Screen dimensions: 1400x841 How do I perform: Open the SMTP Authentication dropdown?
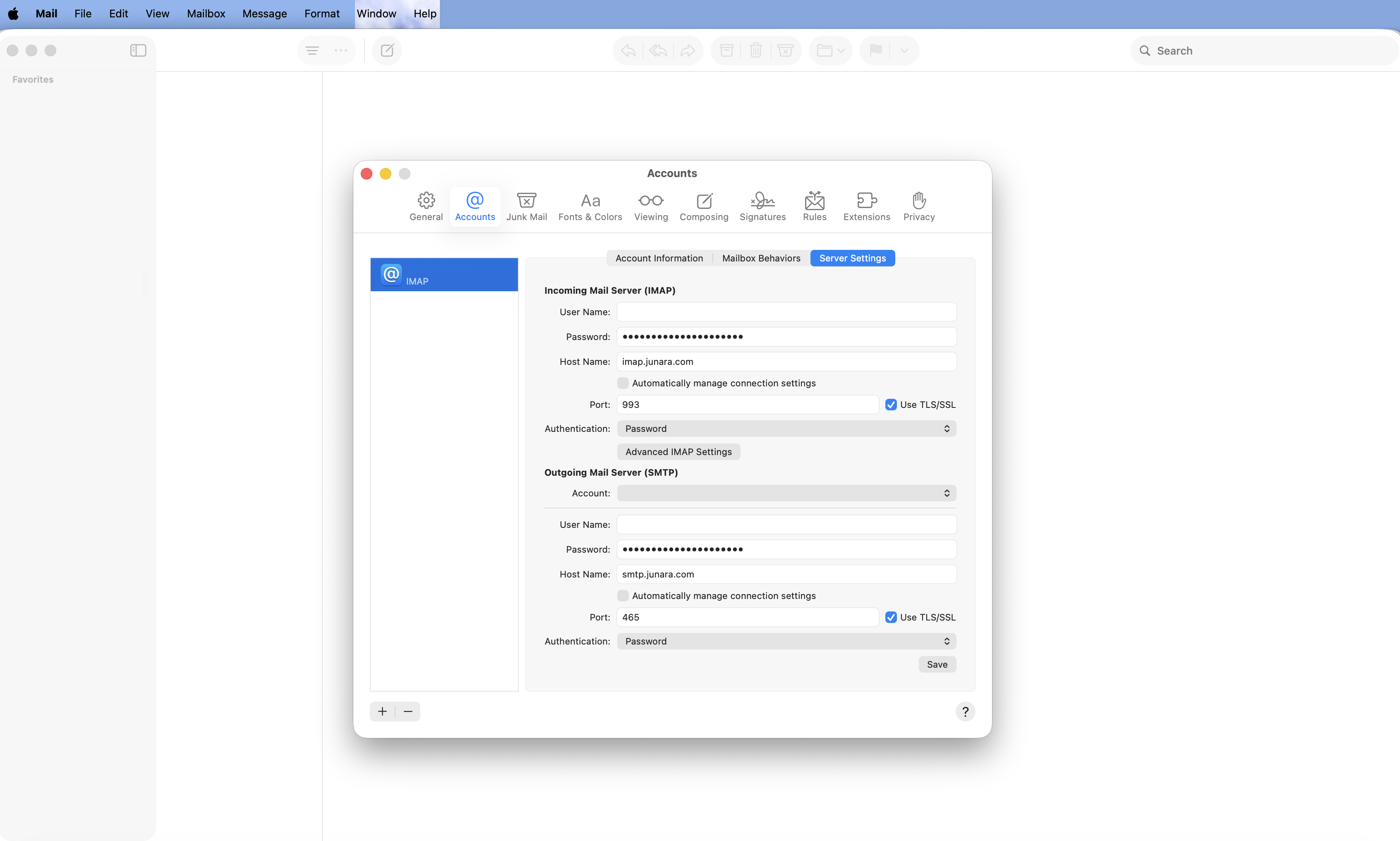(786, 641)
